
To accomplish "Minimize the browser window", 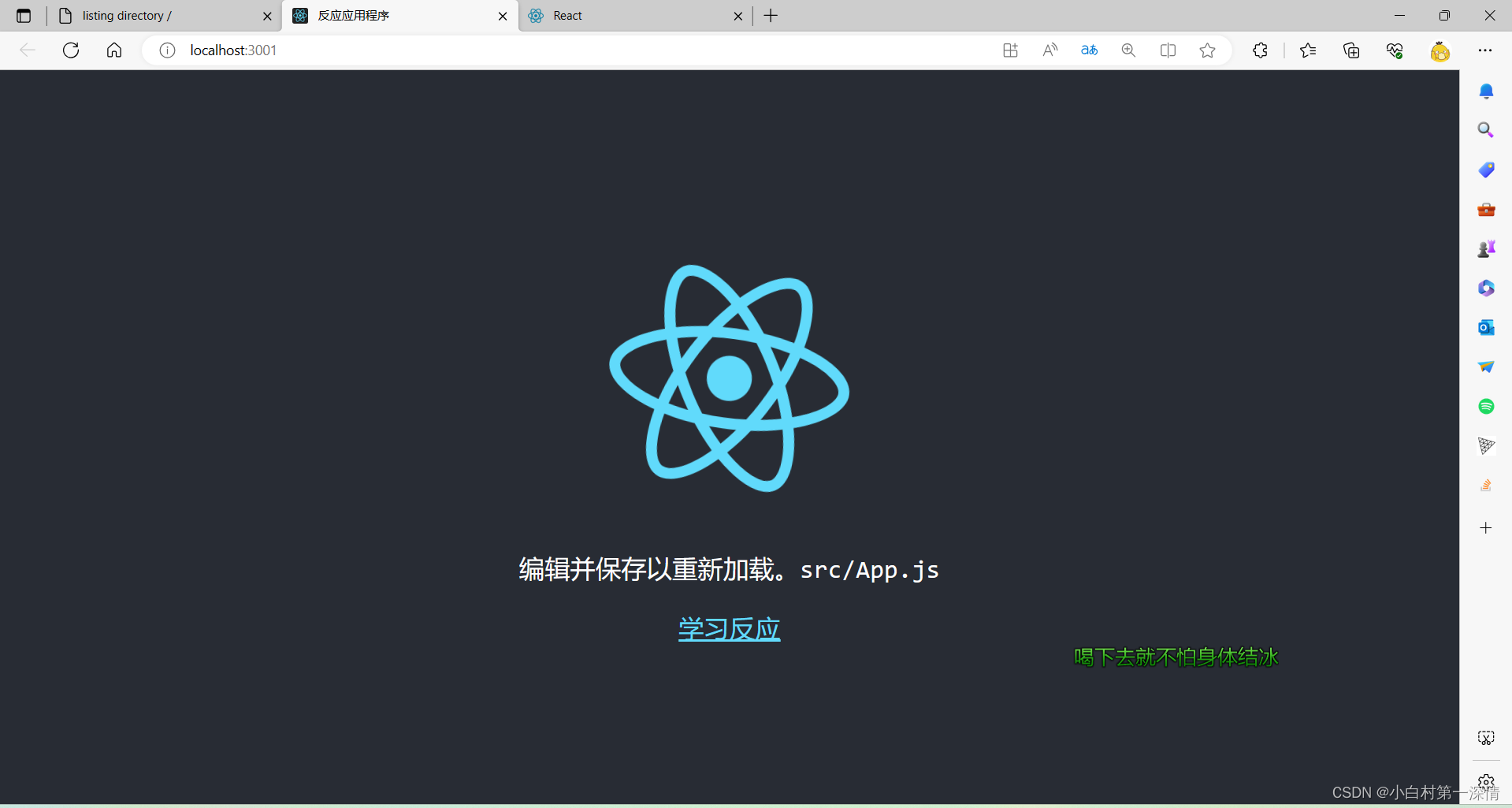I will point(1399,16).
